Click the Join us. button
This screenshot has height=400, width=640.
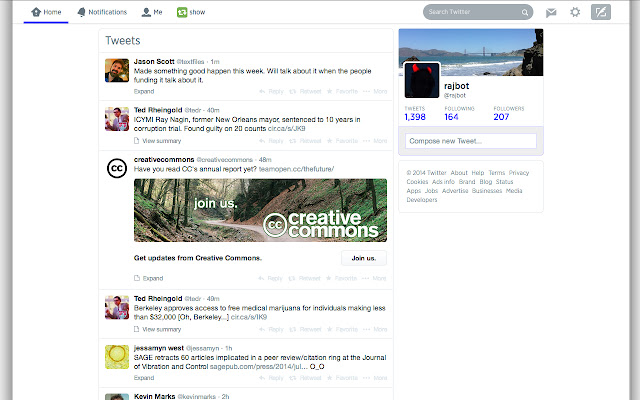coord(364,258)
